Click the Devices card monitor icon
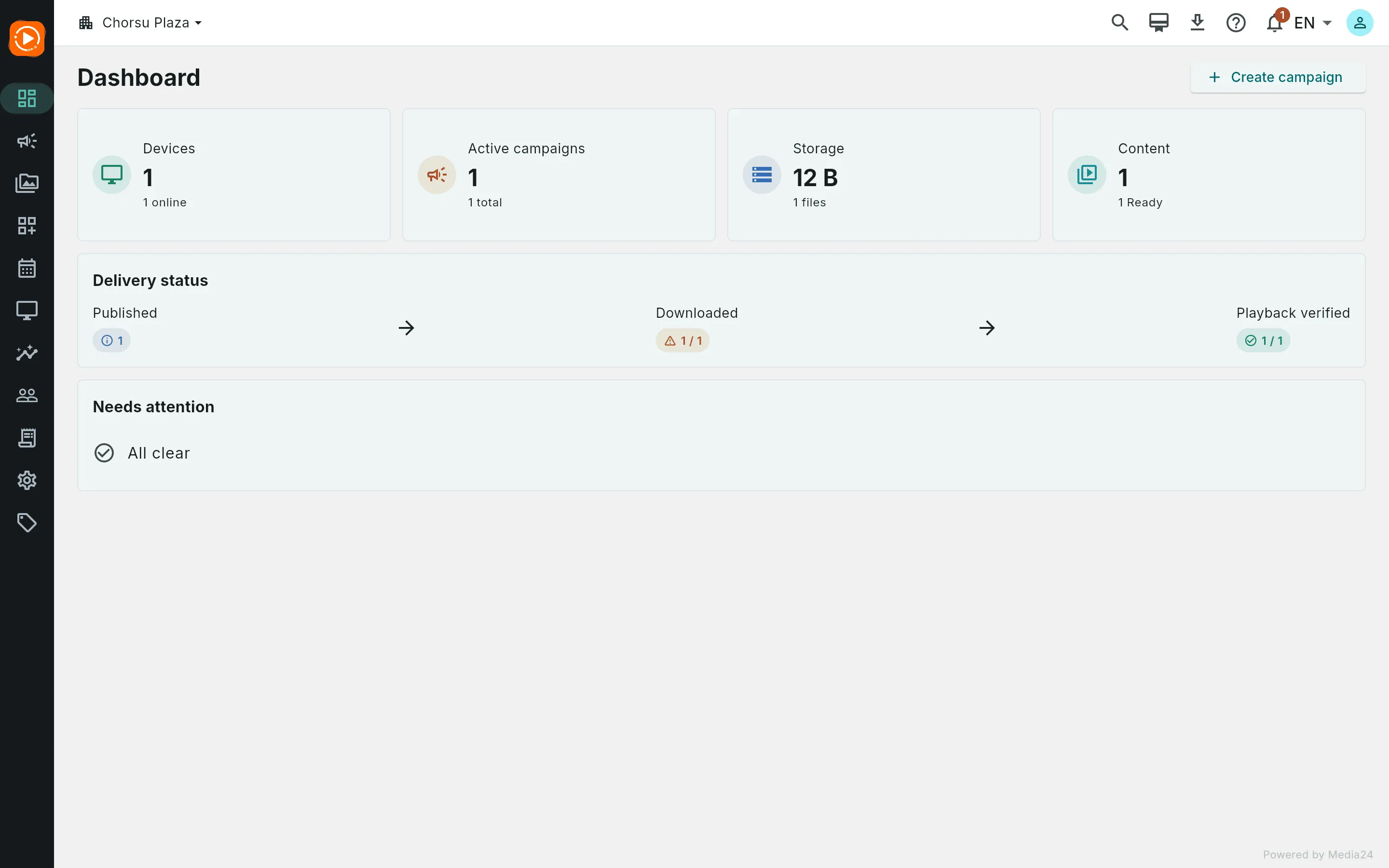The height and width of the screenshot is (868, 1389). (111, 175)
